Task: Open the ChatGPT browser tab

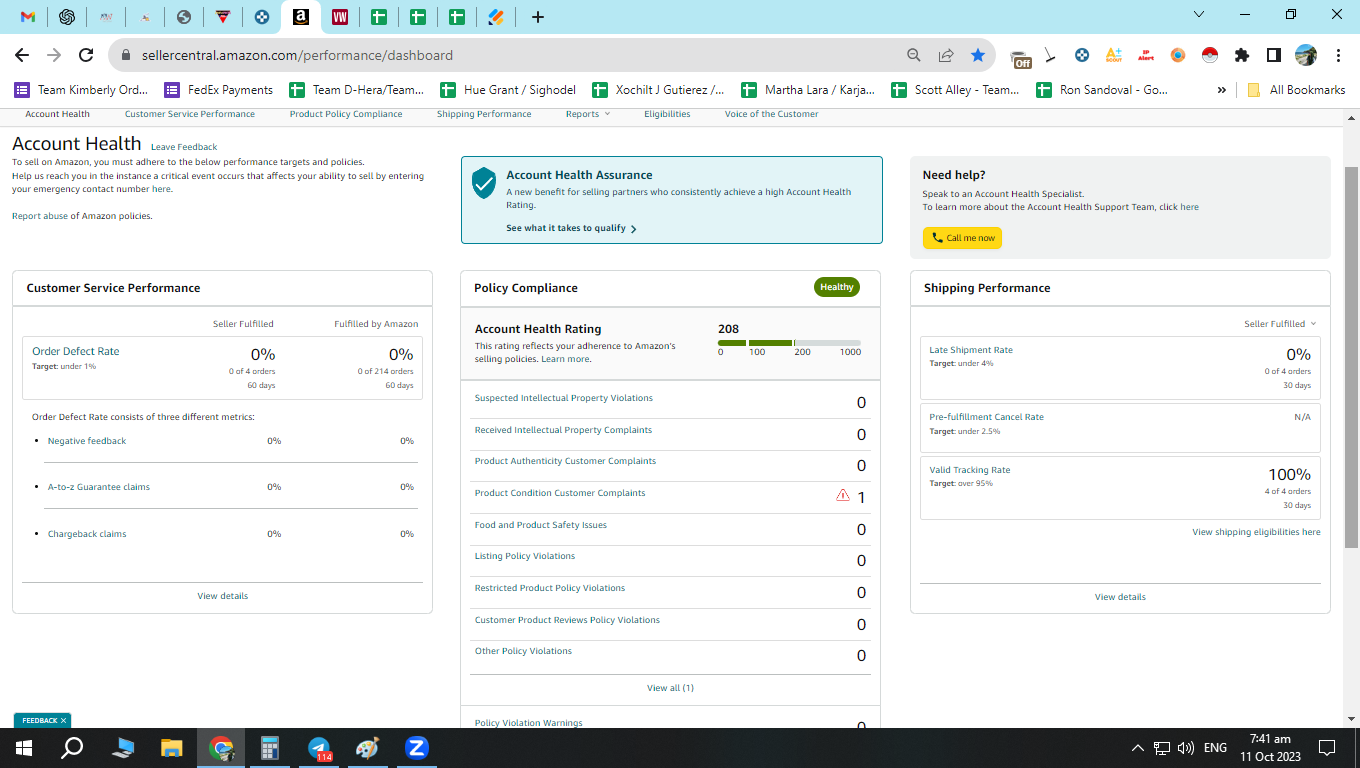Action: coord(67,17)
